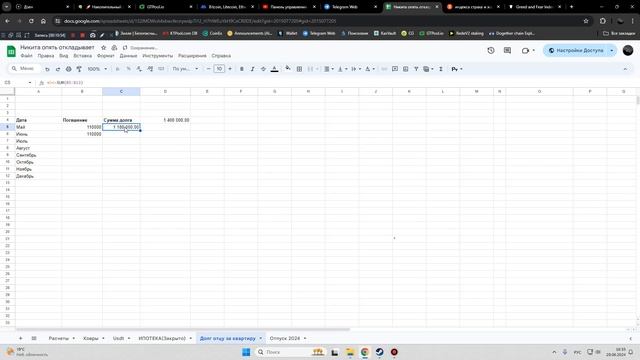Insert a comment from toolbar
Viewport: 640px width, 360px height.
tap(395, 69)
